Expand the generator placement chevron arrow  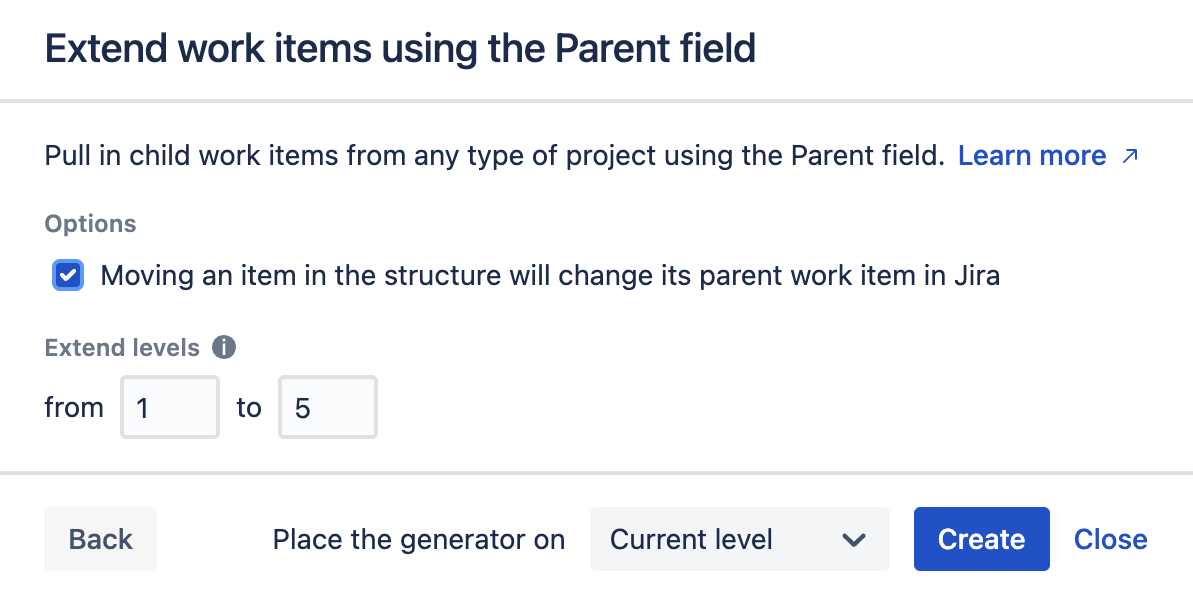[x=853, y=540]
